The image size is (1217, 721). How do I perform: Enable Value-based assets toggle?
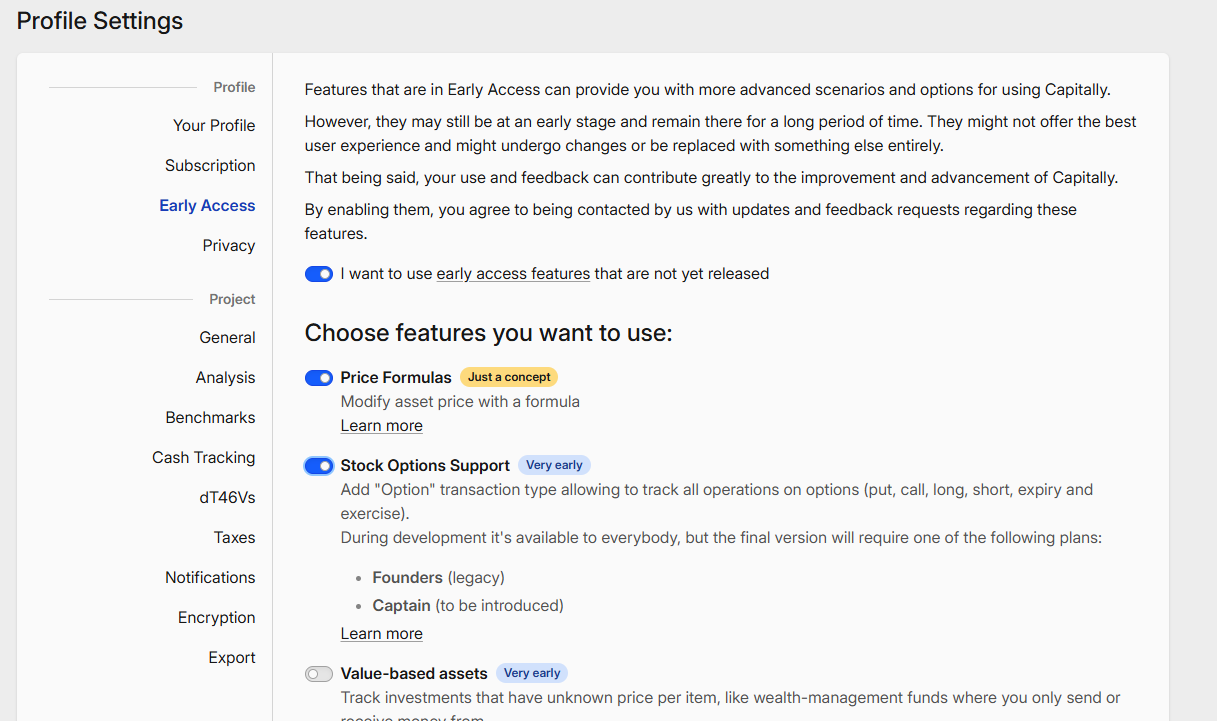319,674
